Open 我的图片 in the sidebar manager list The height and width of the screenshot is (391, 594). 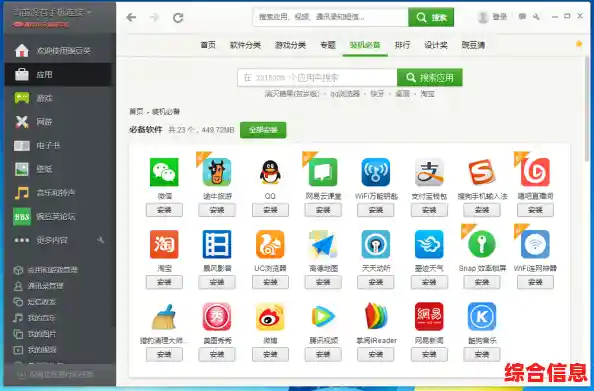pyautogui.click(x=42, y=334)
